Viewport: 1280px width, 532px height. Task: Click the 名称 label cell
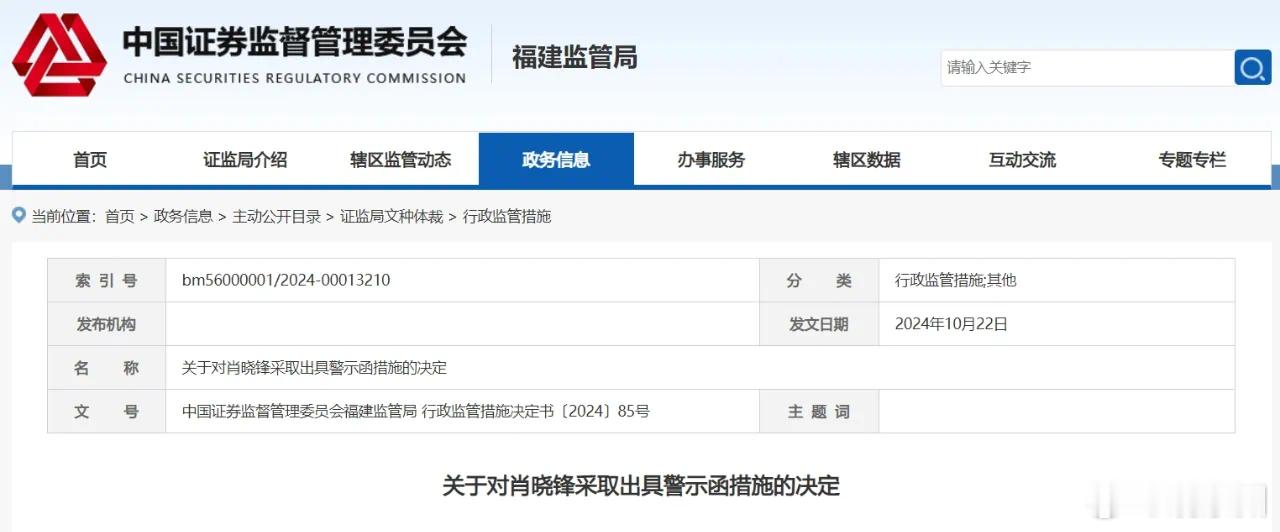tap(106, 368)
